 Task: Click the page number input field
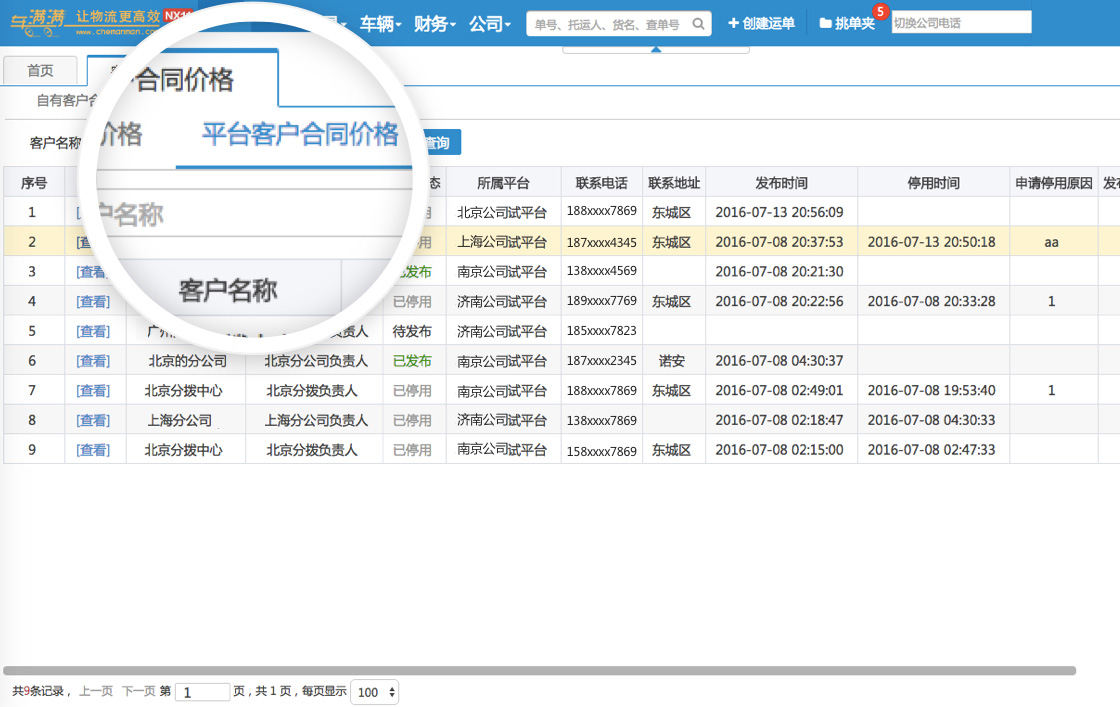(202, 691)
